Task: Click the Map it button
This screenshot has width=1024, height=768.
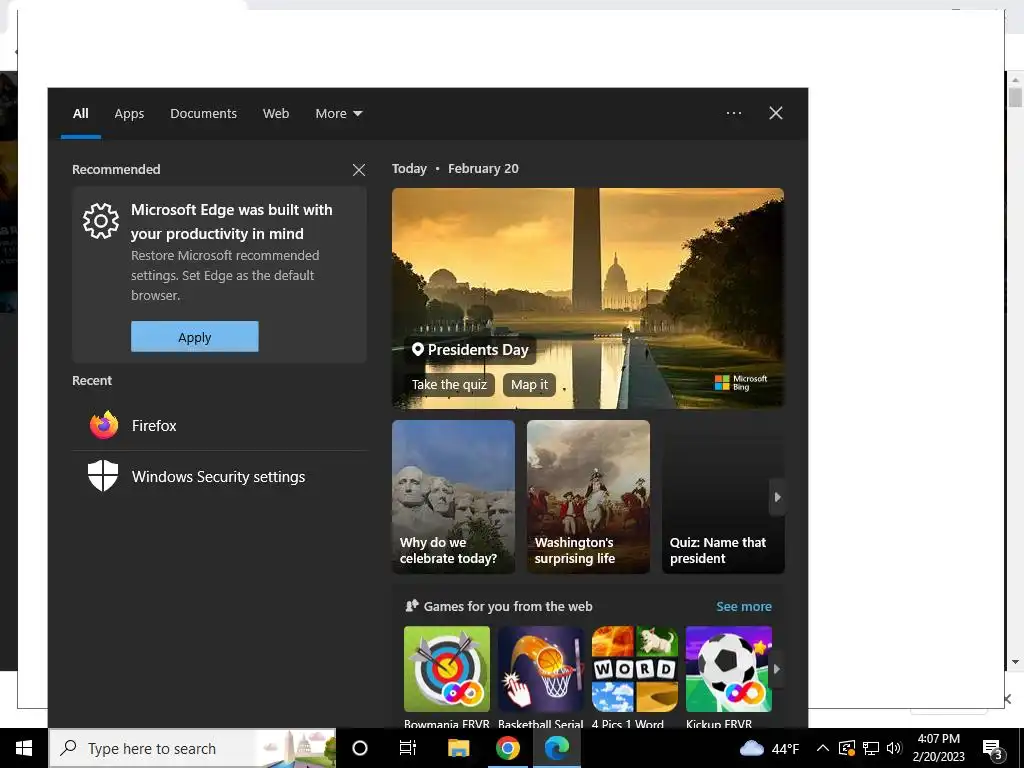Action: click(x=530, y=385)
